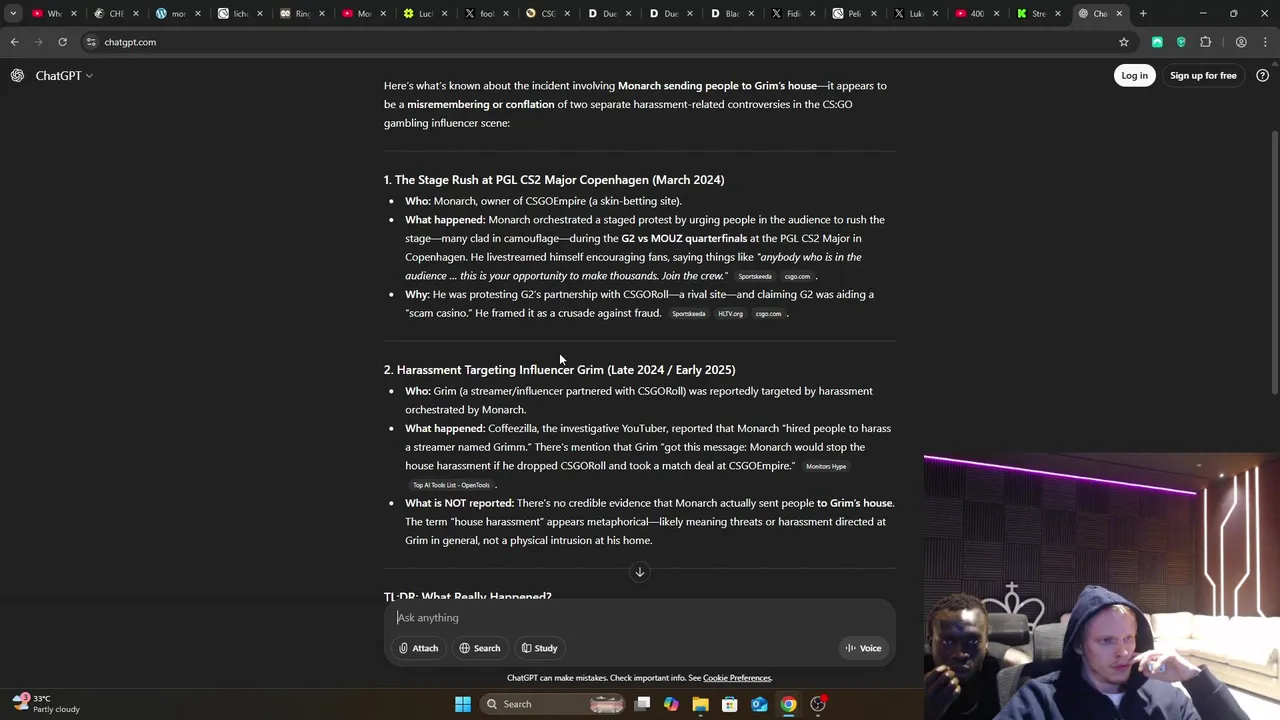
Task: Switch to the 'fool' X tab
Action: (x=487, y=14)
